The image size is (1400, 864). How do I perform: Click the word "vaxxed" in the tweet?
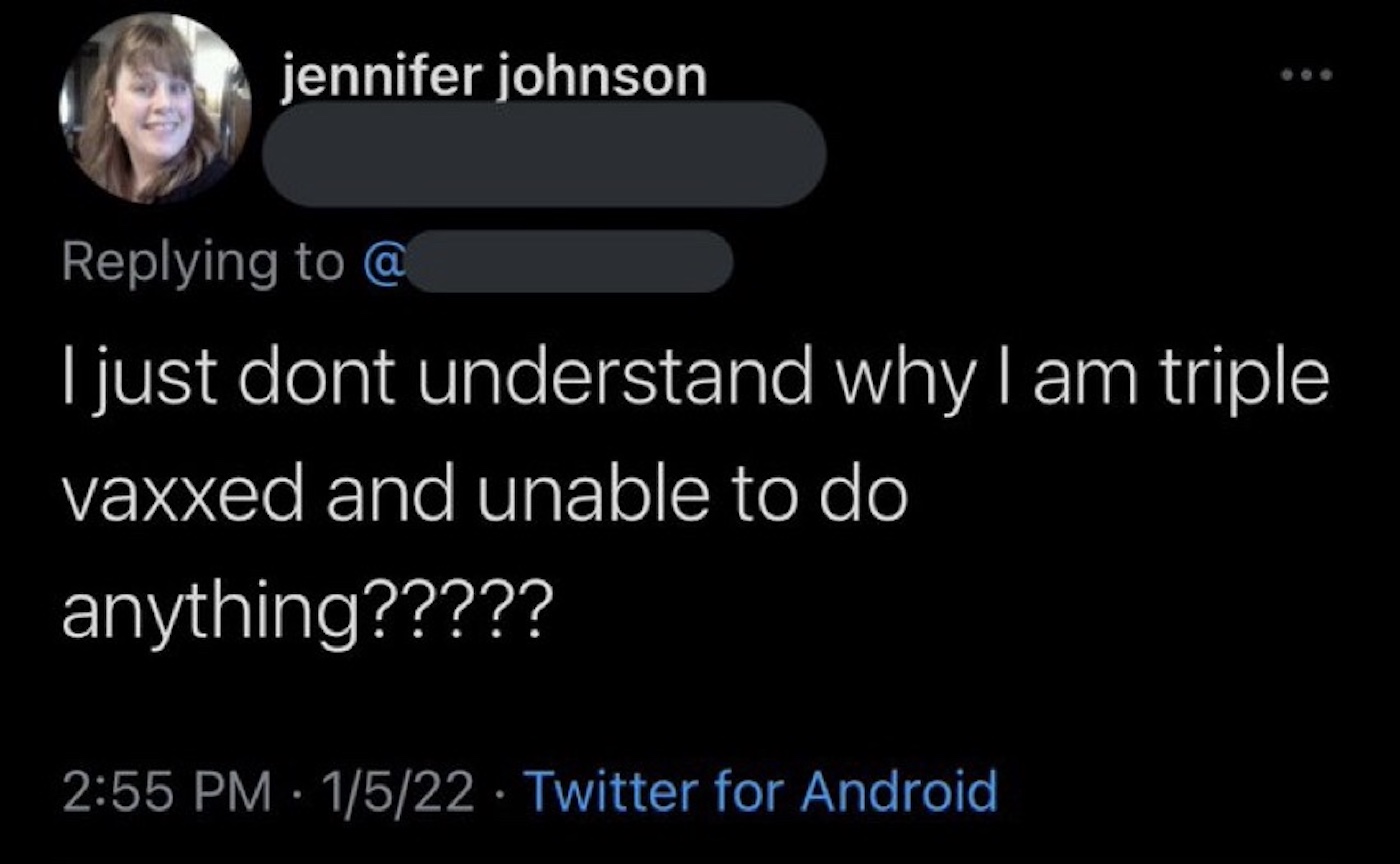(187, 495)
